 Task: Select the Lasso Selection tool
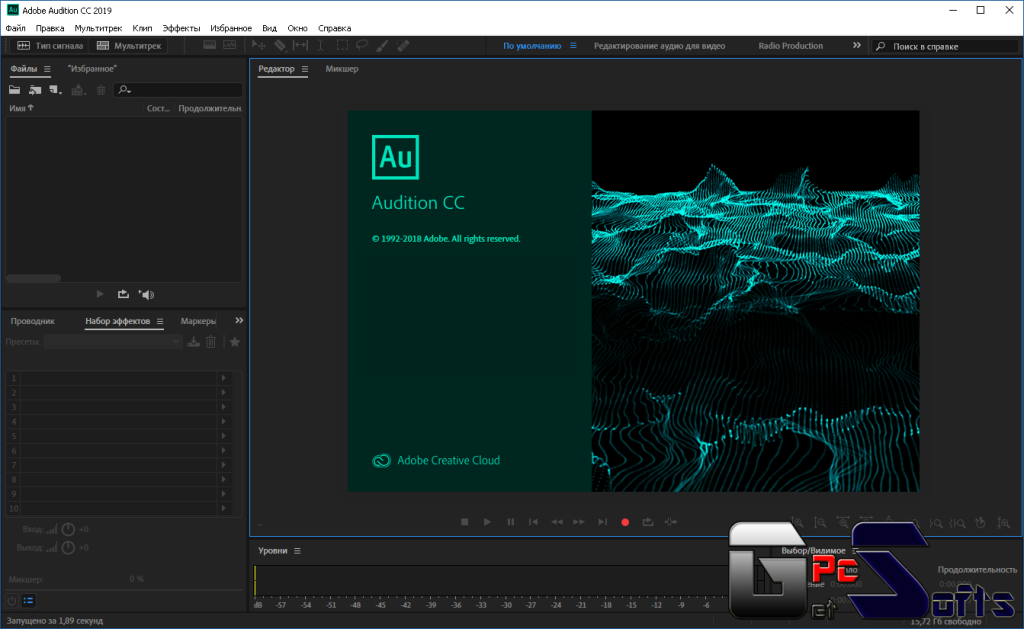[362, 46]
